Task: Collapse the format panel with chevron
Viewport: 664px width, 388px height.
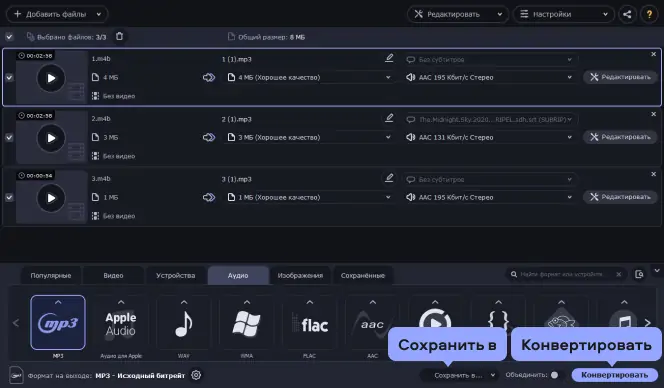Action: click(657, 271)
